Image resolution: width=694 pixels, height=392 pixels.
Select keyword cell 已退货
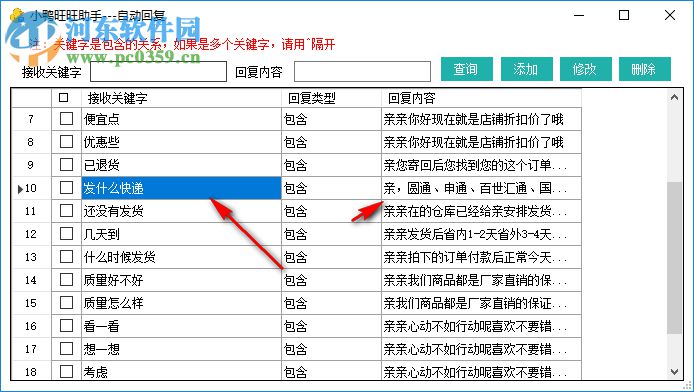[181, 165]
